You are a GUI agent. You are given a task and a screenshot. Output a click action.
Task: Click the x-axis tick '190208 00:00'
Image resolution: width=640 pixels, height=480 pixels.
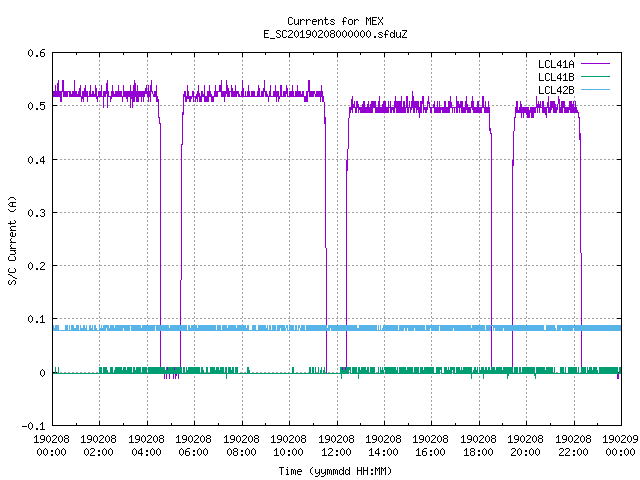click(x=51, y=446)
